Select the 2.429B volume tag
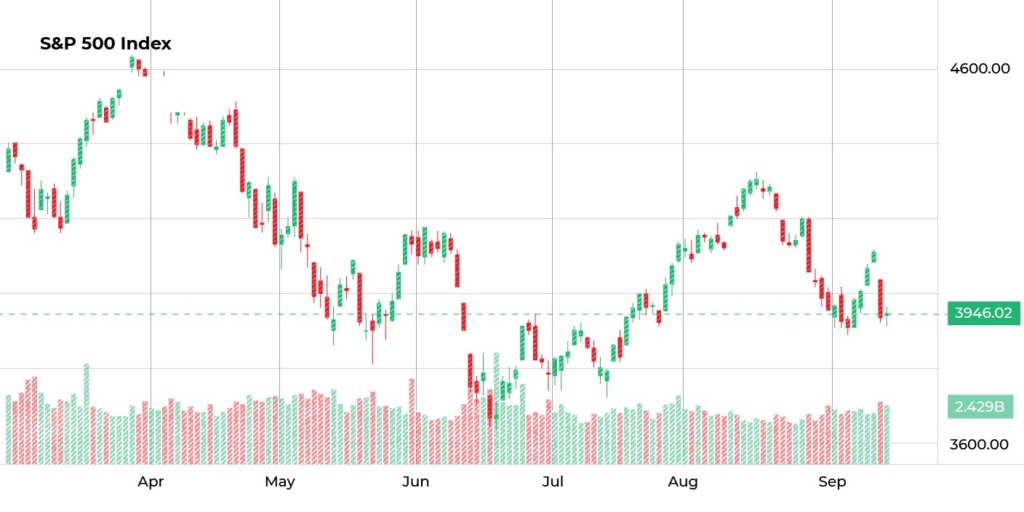 click(978, 407)
